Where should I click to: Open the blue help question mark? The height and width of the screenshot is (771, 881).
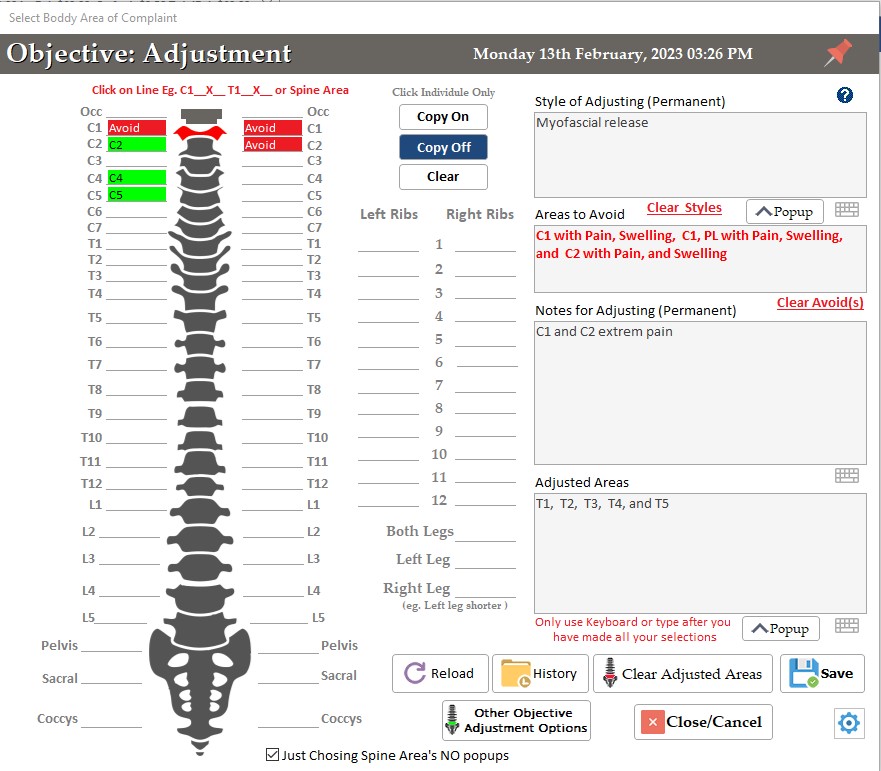pyautogui.click(x=845, y=95)
